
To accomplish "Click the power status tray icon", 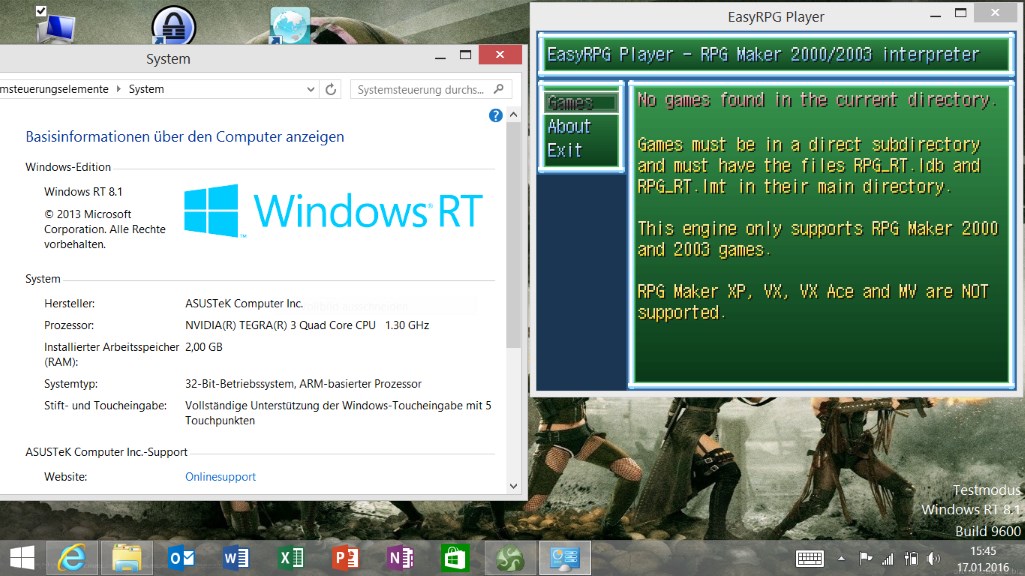I will pyautogui.click(x=911, y=558).
